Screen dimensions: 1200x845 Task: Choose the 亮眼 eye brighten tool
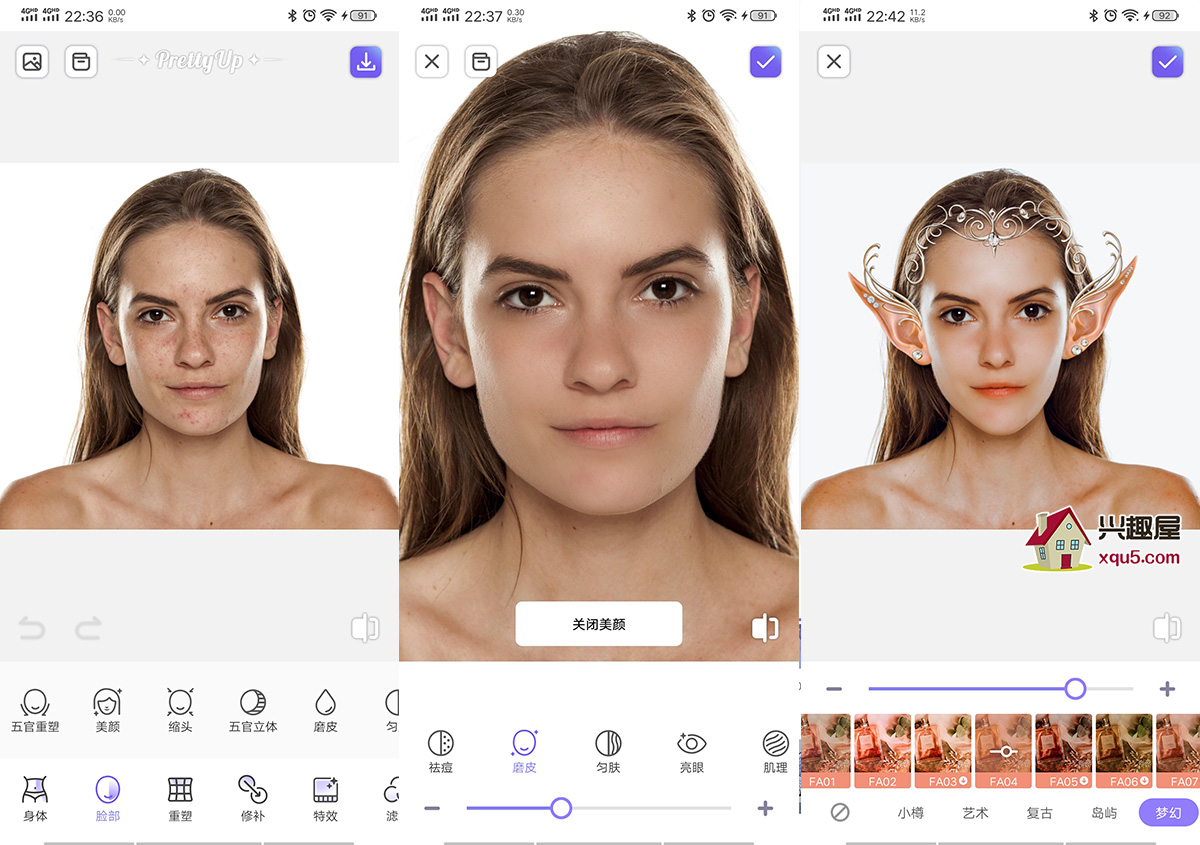(x=692, y=751)
